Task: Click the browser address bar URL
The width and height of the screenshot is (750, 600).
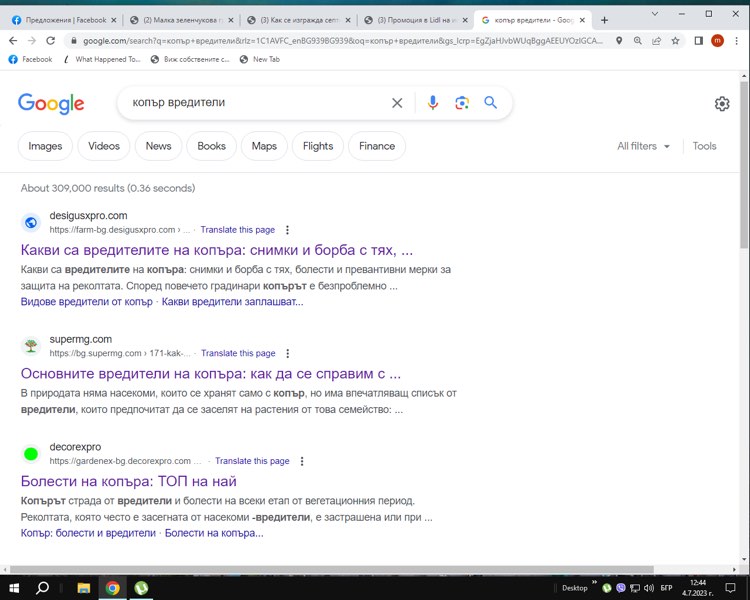Action: pyautogui.click(x=342, y=41)
